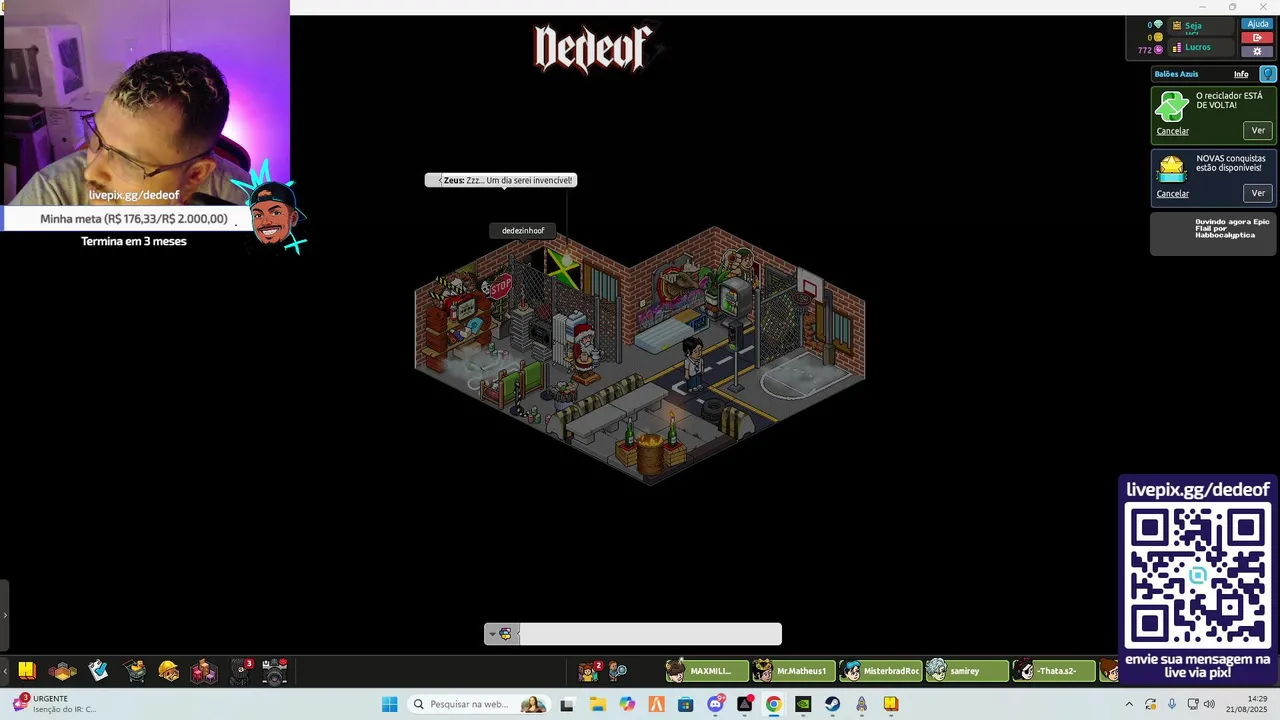Open Discord from the taskbar
The height and width of the screenshot is (720, 1280).
tap(715, 704)
